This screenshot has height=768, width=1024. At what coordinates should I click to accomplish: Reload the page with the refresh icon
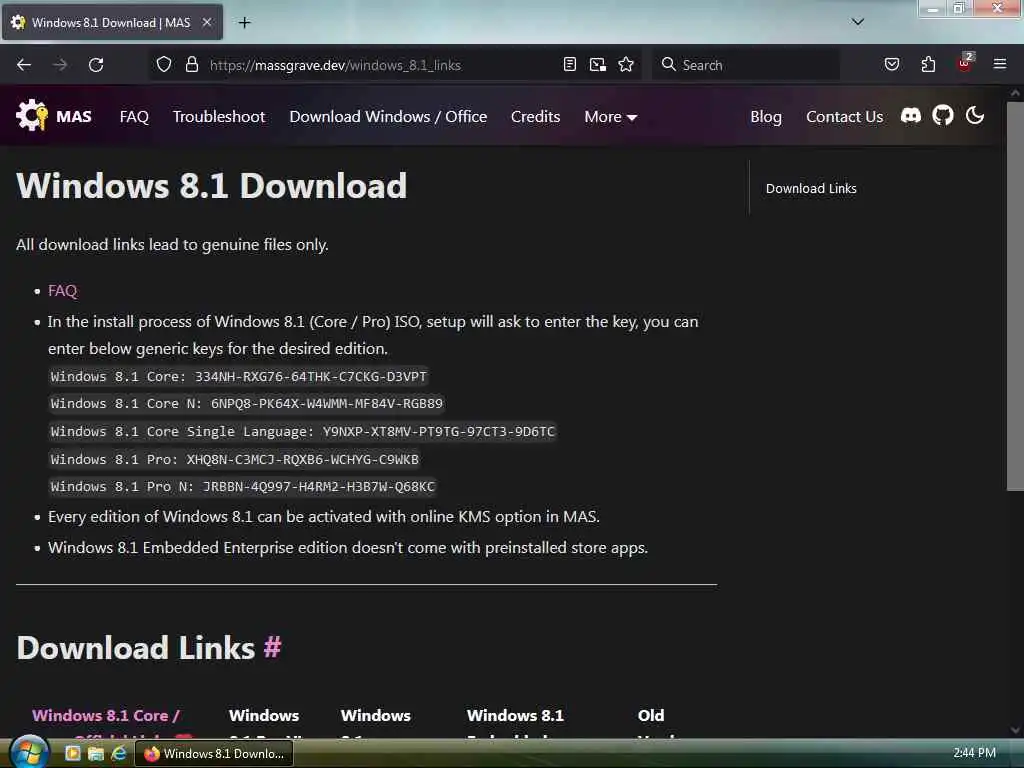(x=96, y=65)
